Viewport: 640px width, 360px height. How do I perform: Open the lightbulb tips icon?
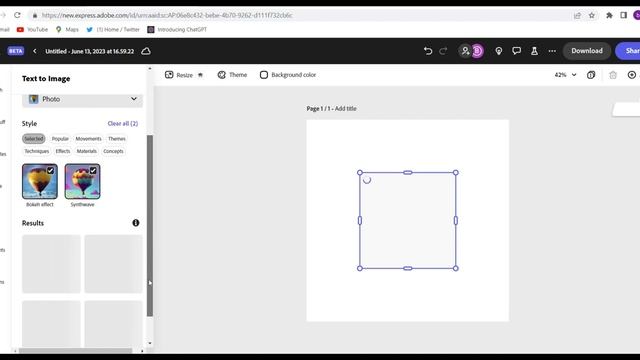(498, 51)
